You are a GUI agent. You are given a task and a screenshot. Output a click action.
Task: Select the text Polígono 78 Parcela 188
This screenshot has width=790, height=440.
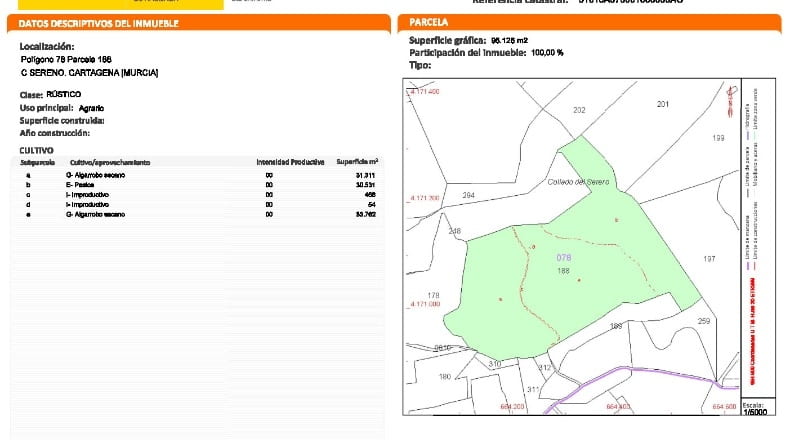coord(66,59)
